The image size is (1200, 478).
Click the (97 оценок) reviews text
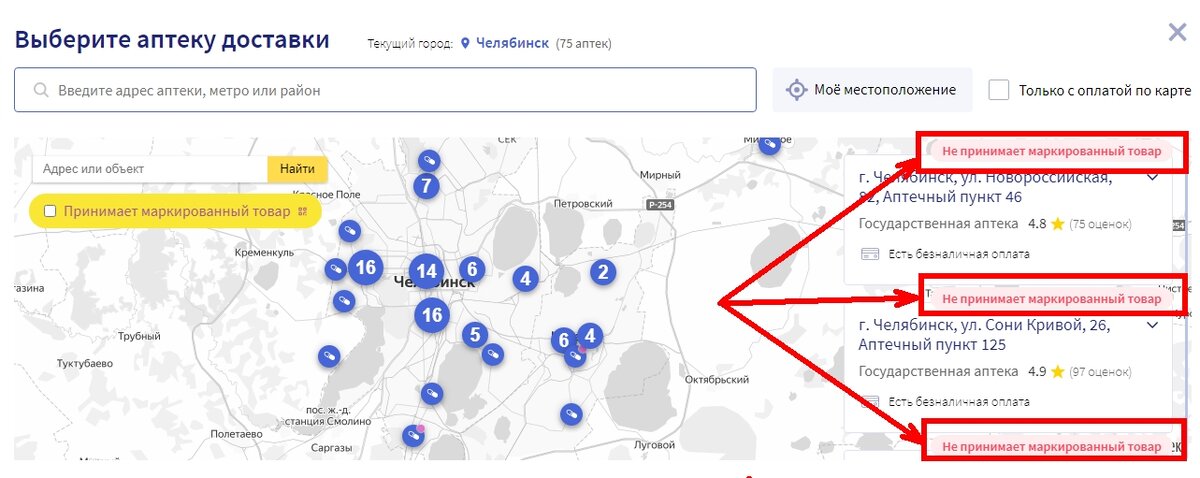point(1101,371)
